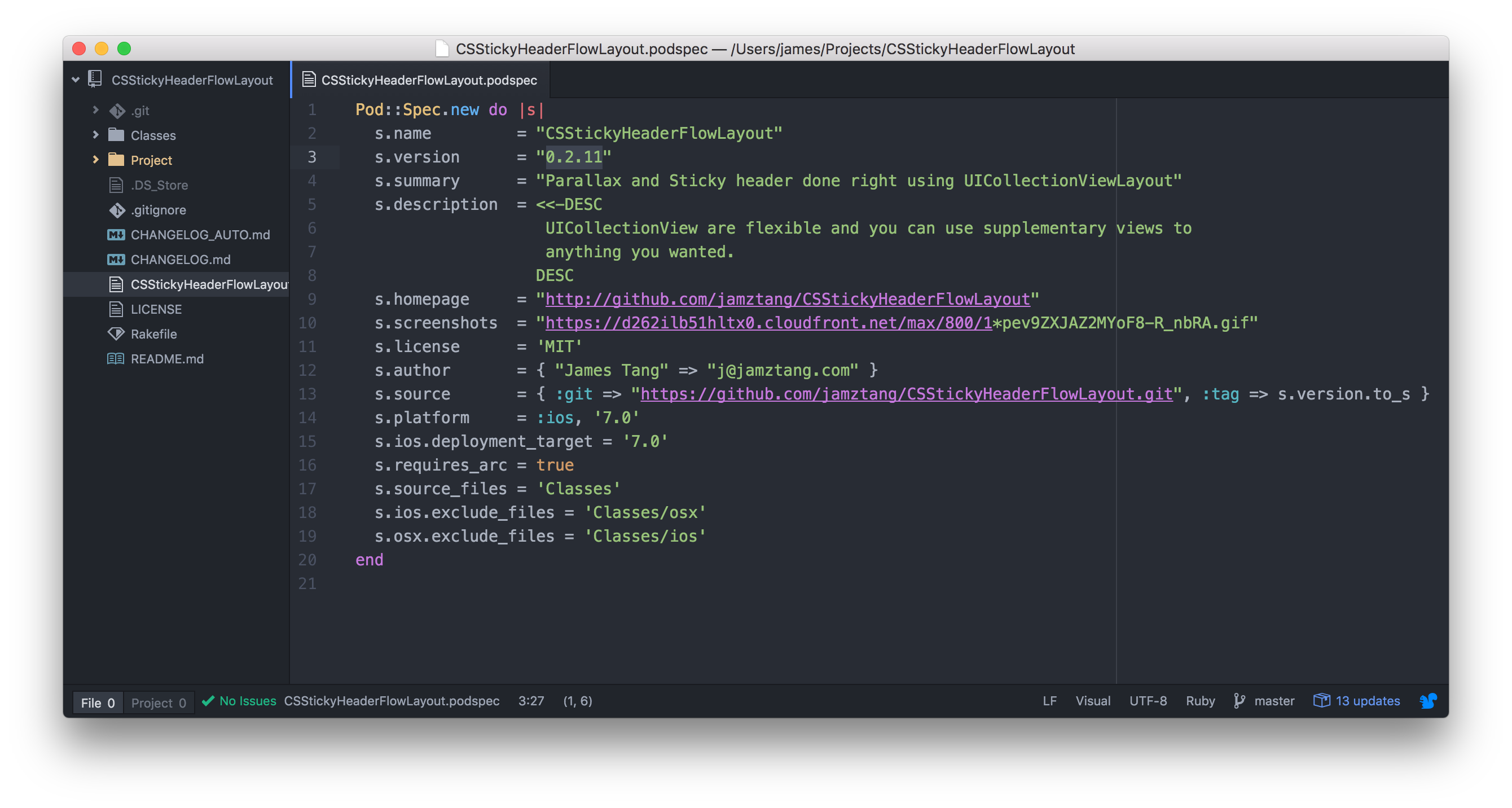This screenshot has width=1512, height=808.
Task: Click the Rakefile ruby gem icon
Action: tap(116, 333)
